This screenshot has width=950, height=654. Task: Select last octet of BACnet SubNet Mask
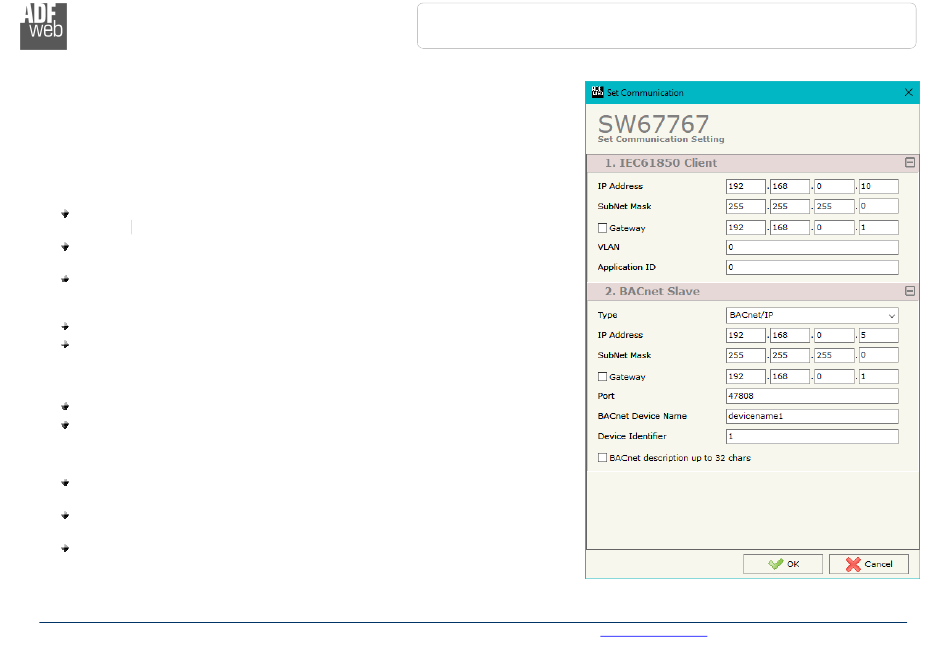tap(878, 355)
